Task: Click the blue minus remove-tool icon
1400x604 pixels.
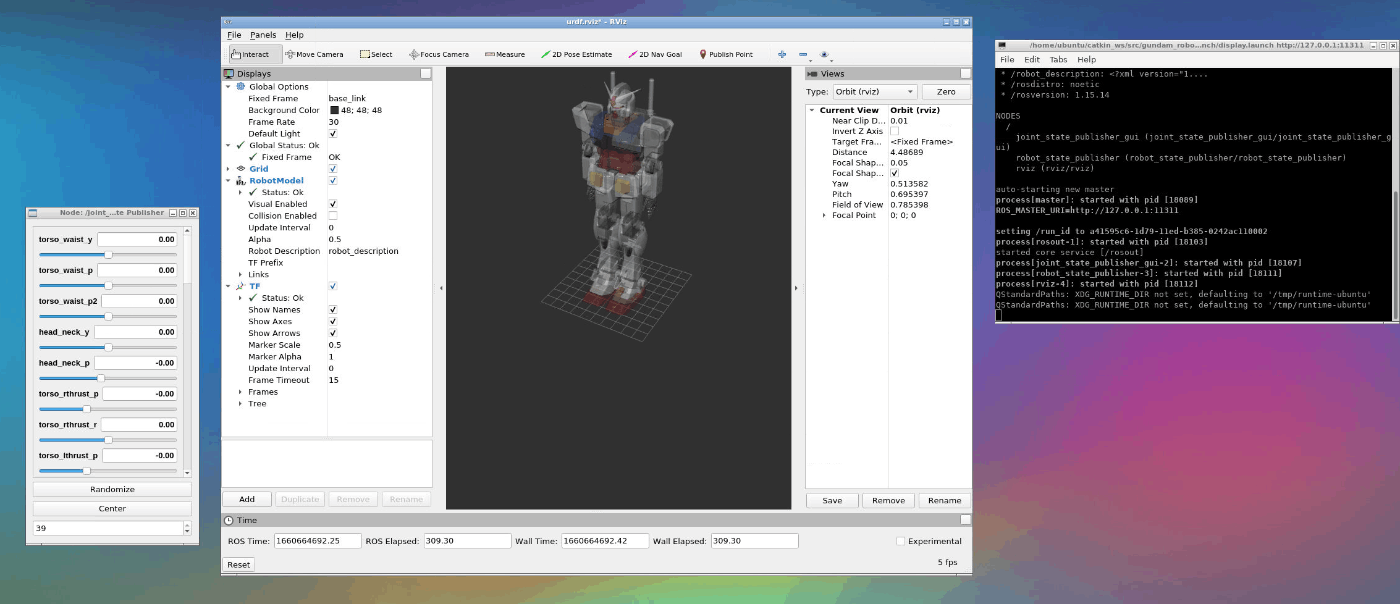Action: click(803, 54)
